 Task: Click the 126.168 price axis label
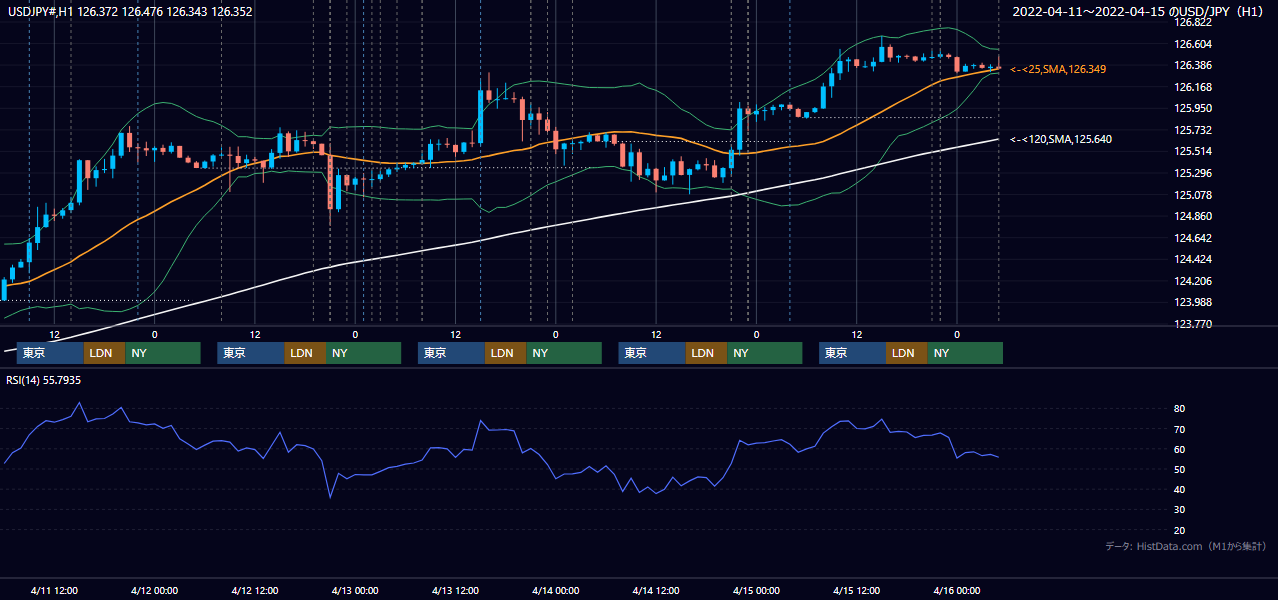point(1193,87)
